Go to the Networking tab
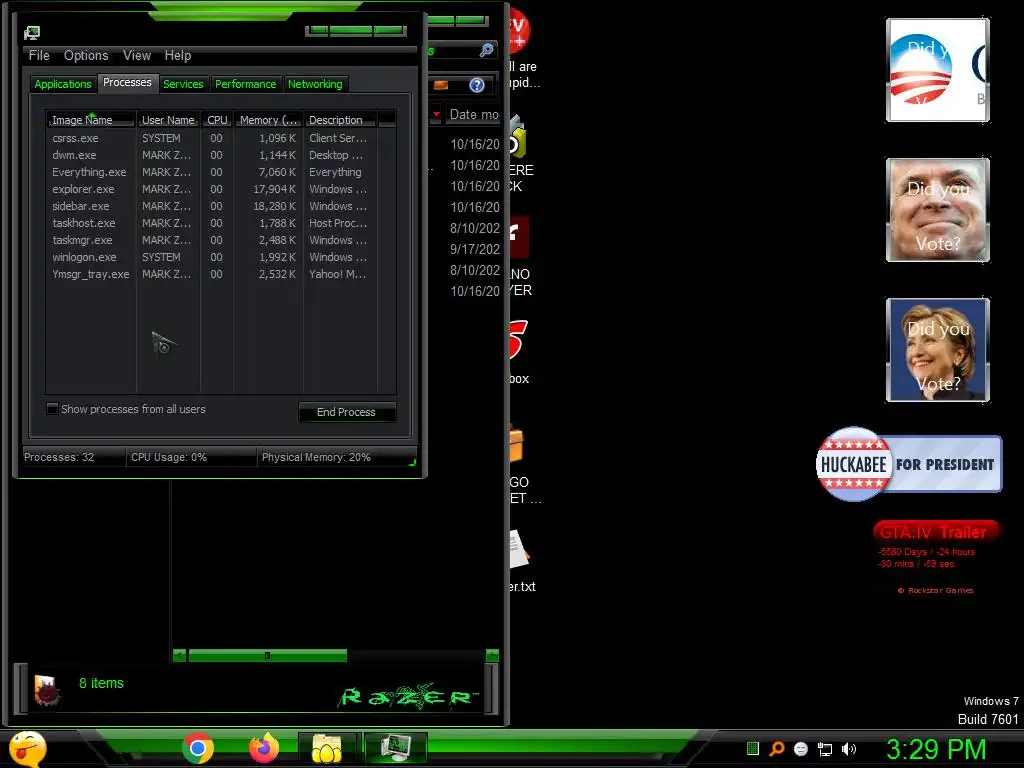Image resolution: width=1024 pixels, height=768 pixels. (x=315, y=84)
